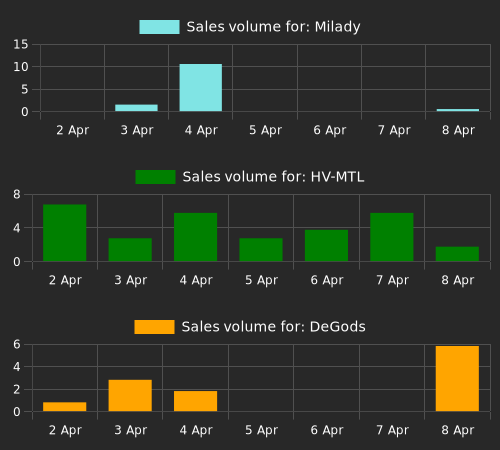Click the green HV-MTL legend swatch
This screenshot has width=500, height=450.
pyautogui.click(x=155, y=177)
